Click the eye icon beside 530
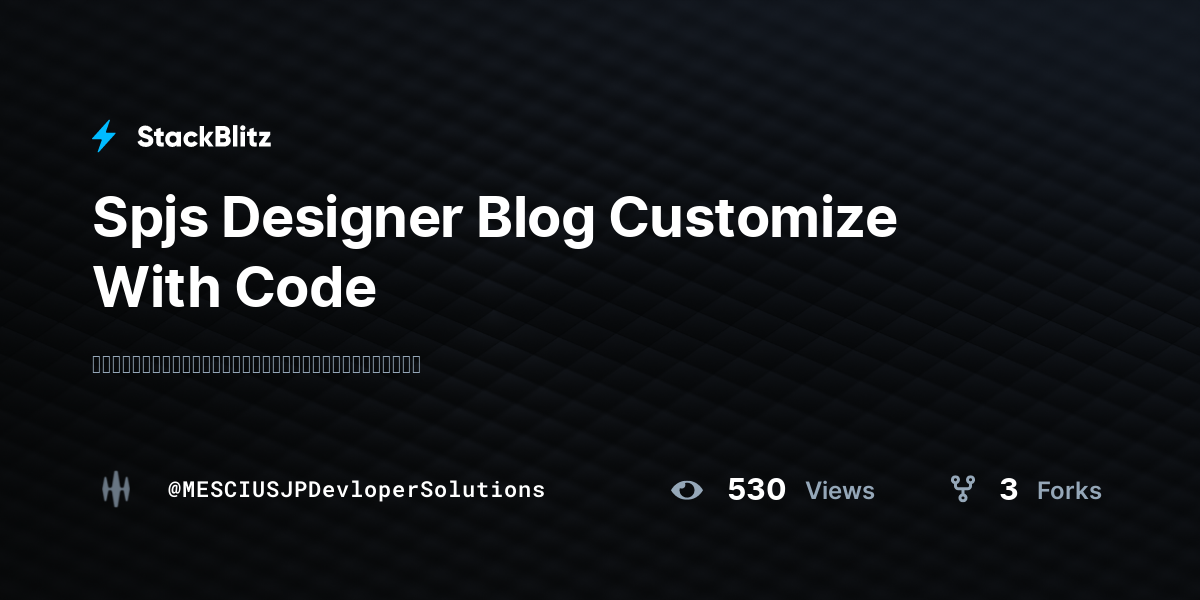This screenshot has height=600, width=1200. [x=687, y=490]
